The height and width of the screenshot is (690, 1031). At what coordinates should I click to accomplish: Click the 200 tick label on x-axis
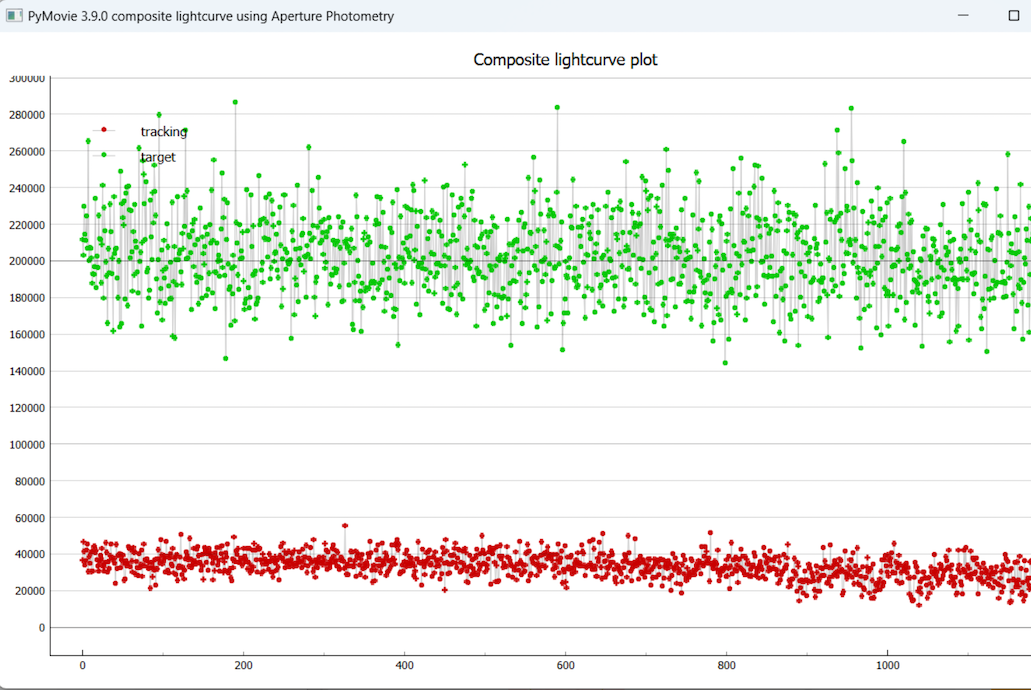click(x=243, y=664)
